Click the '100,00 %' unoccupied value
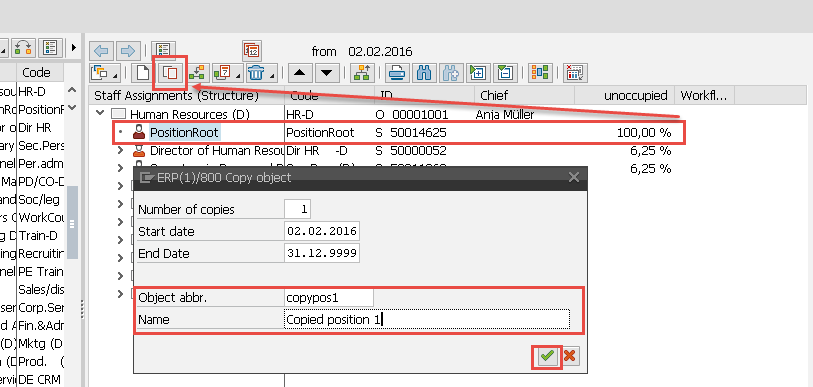 click(644, 133)
